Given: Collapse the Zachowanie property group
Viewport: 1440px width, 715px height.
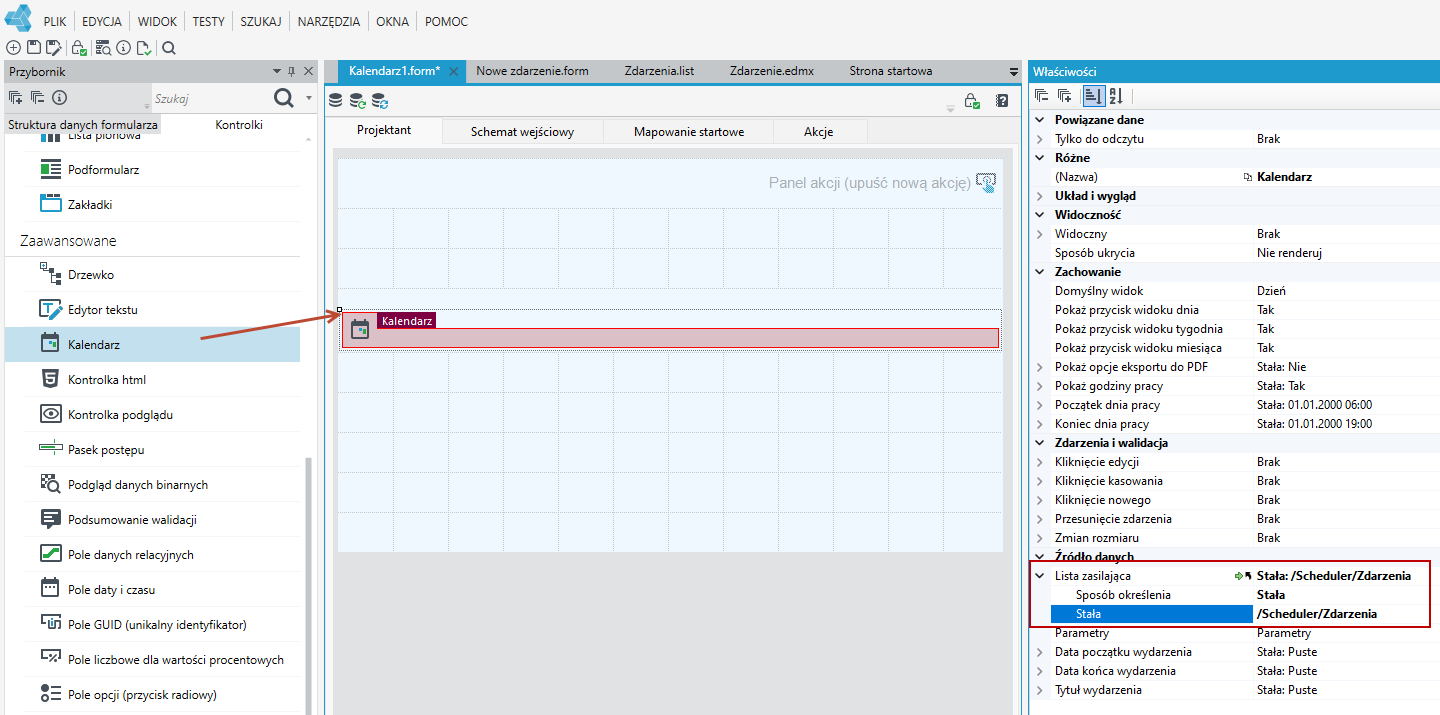Looking at the screenshot, I should tap(1040, 272).
